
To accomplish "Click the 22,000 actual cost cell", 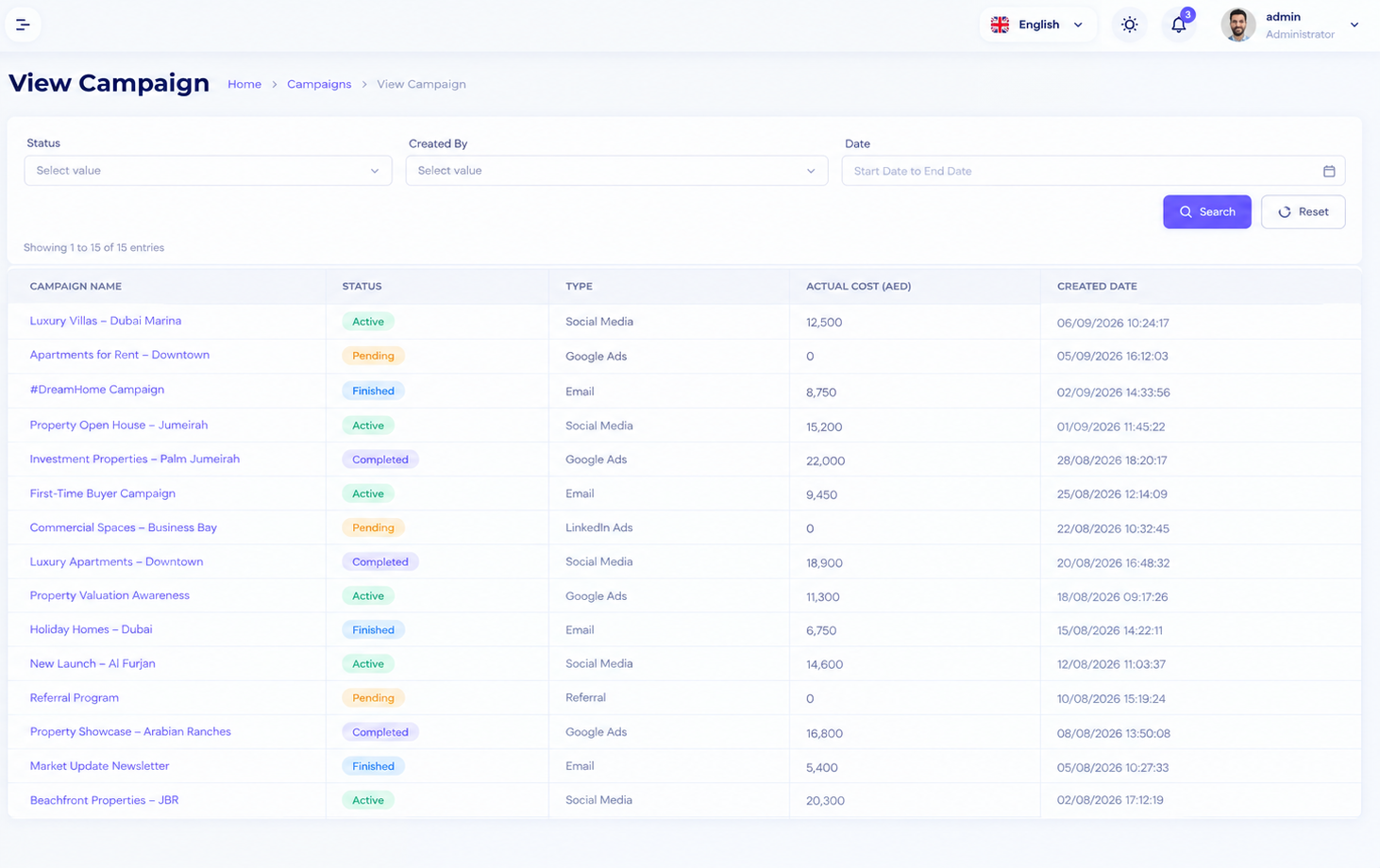I will 826,460.
